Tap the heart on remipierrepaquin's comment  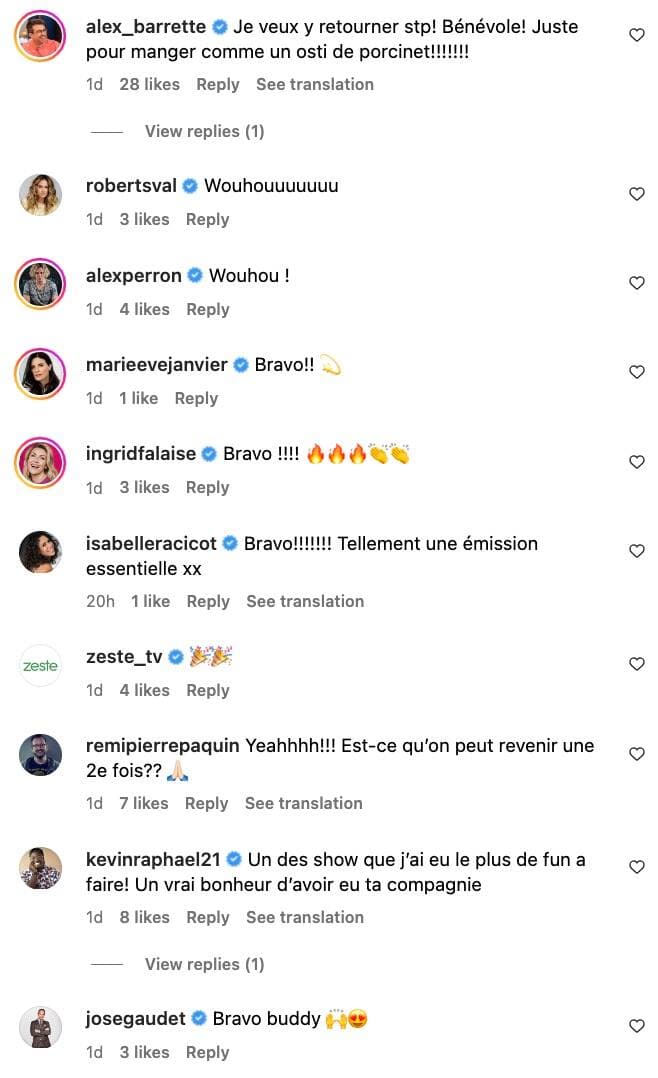click(x=637, y=753)
